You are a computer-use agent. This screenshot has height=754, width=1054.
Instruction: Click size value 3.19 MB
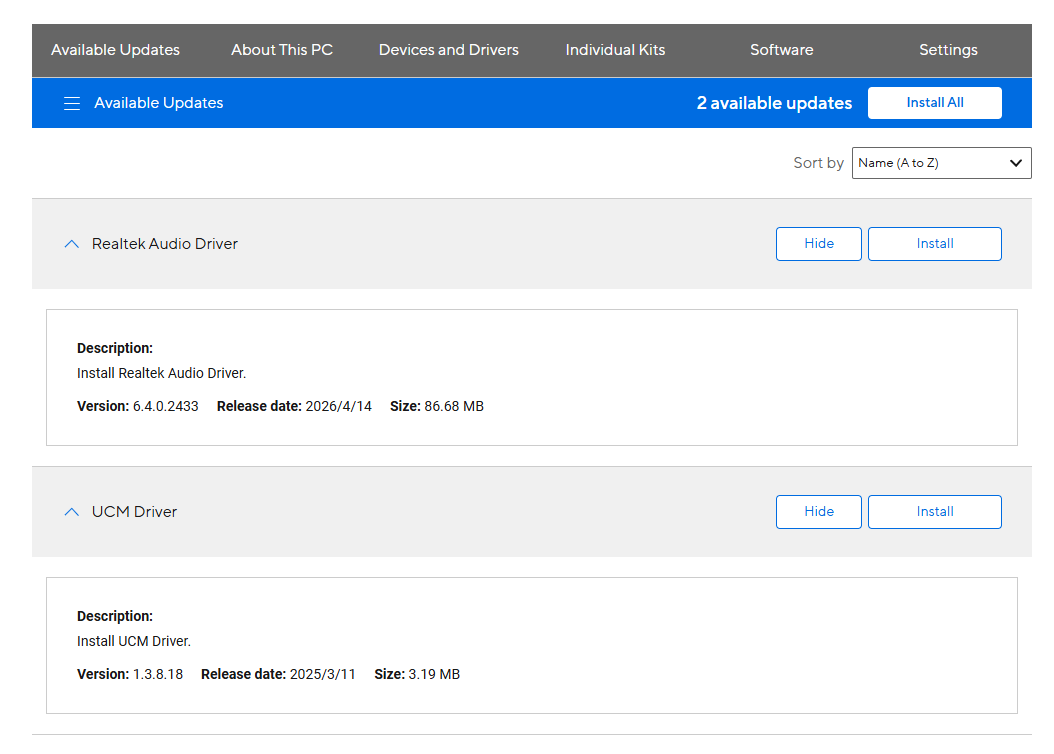pyautogui.click(x=434, y=675)
